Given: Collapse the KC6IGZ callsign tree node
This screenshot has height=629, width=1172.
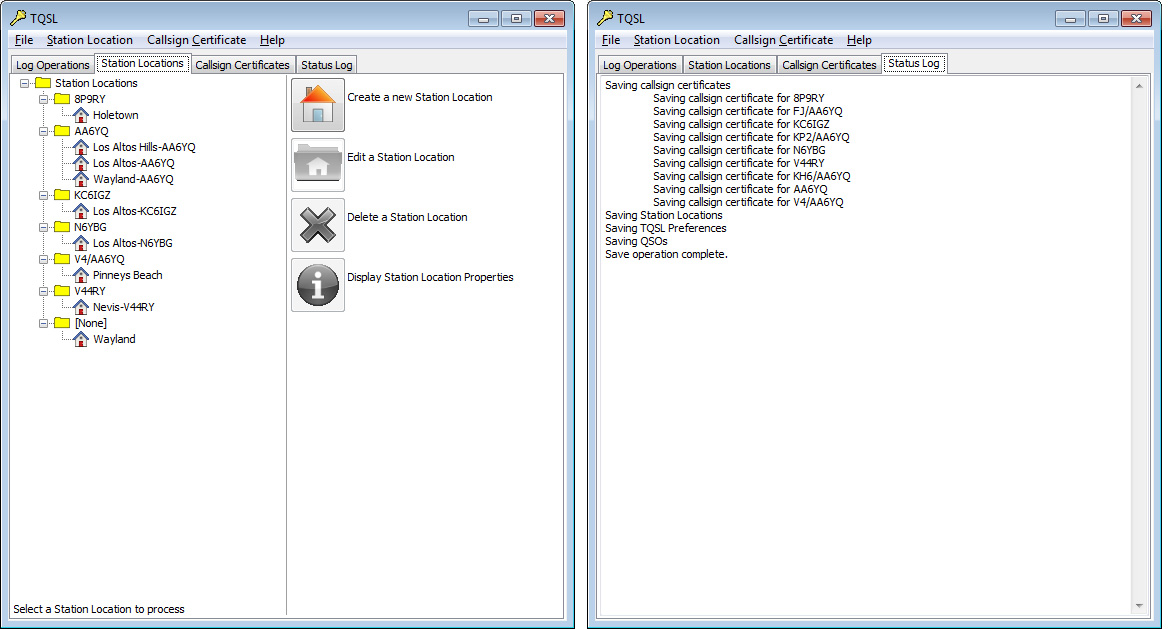Looking at the screenshot, I should [43, 195].
